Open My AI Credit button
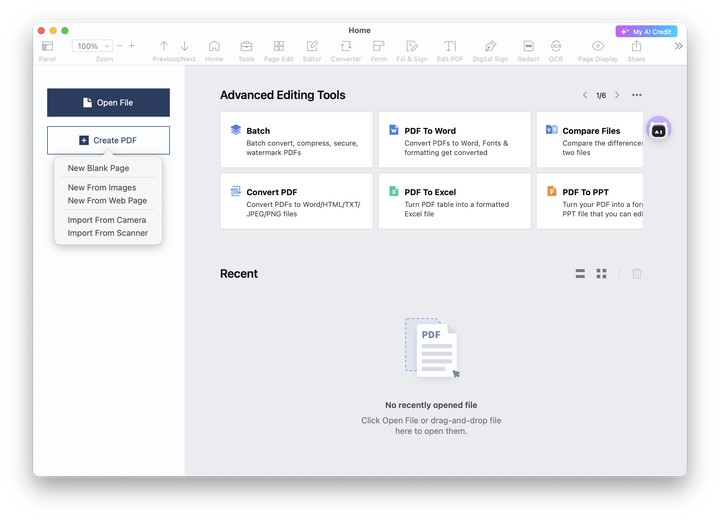The image size is (720, 520). pyautogui.click(x=646, y=31)
